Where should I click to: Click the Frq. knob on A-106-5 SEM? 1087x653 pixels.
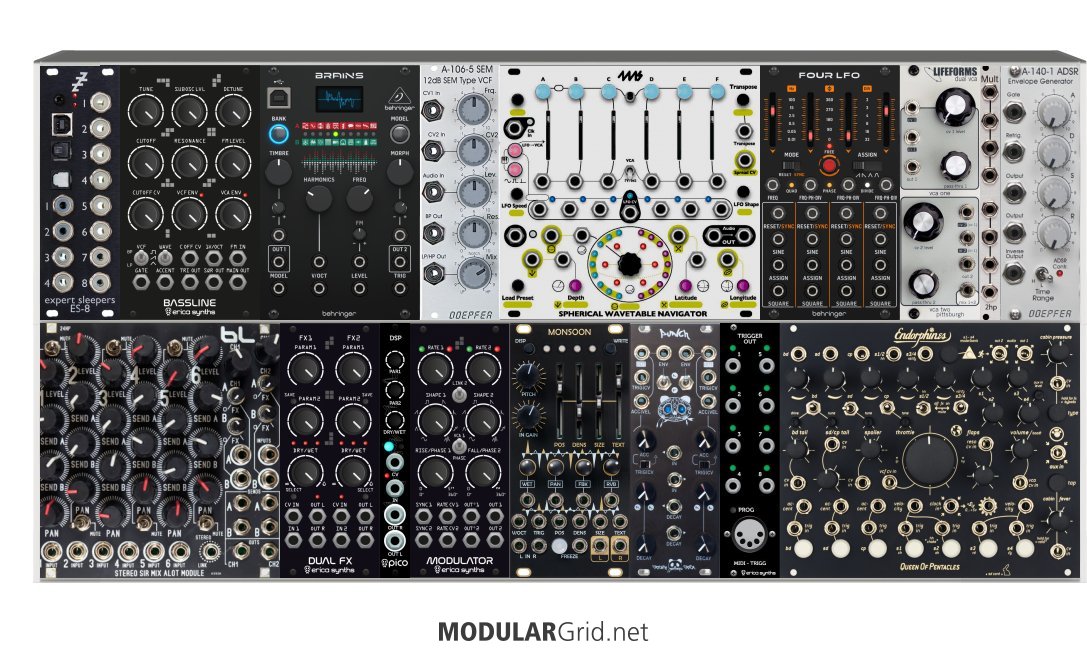pos(473,110)
